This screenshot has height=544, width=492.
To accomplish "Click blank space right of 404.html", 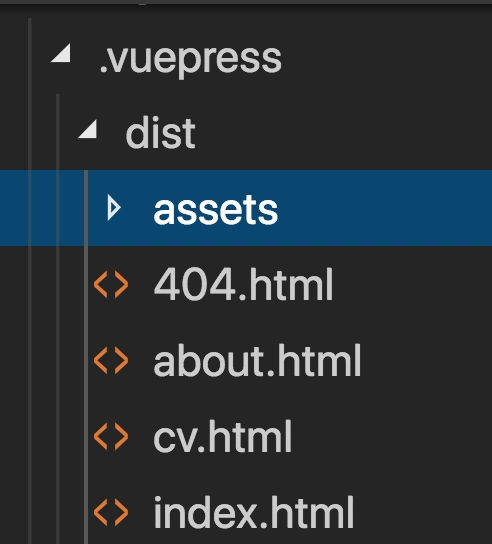I will coord(413,284).
